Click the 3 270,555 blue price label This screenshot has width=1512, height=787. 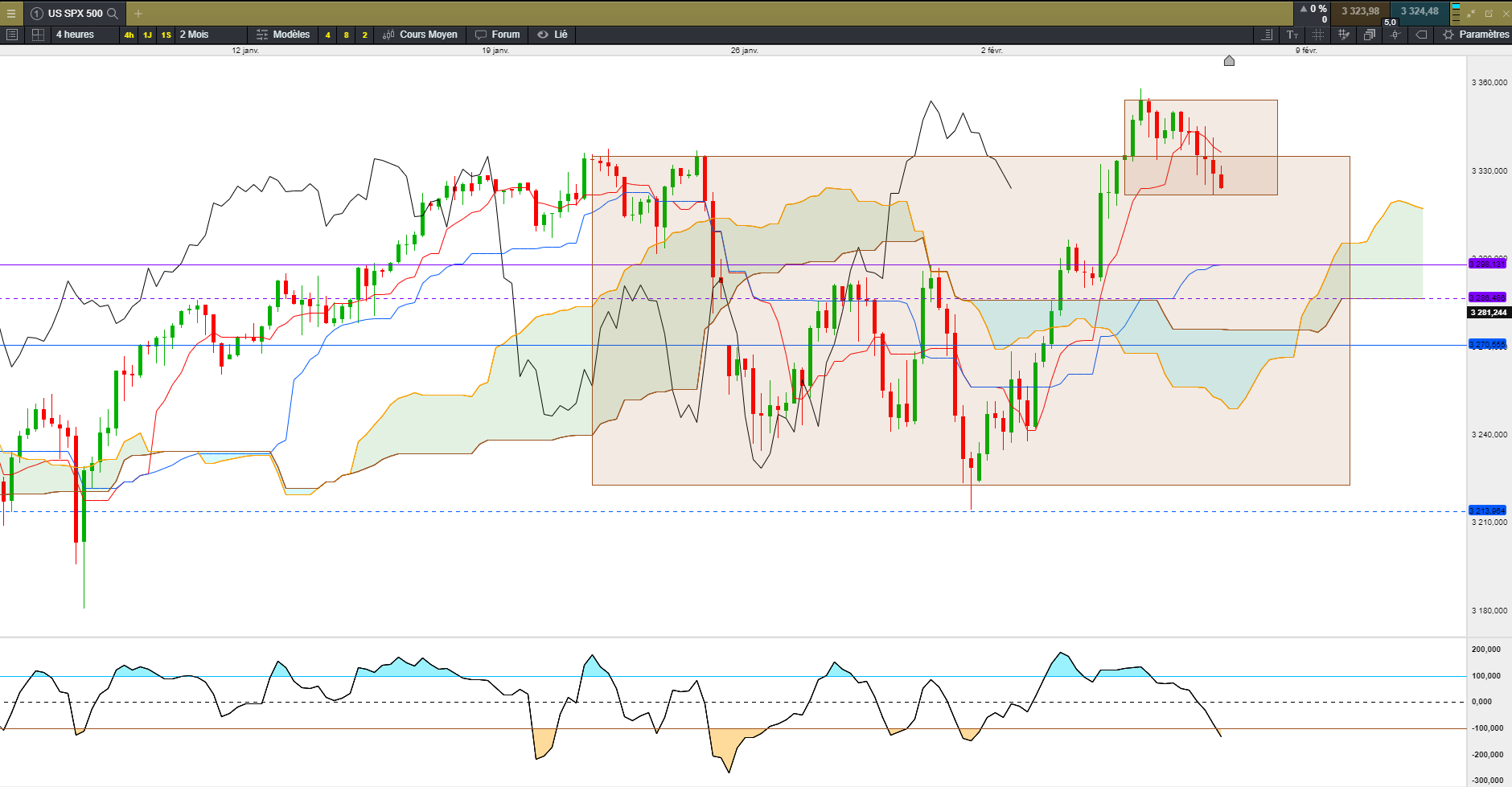(1487, 344)
